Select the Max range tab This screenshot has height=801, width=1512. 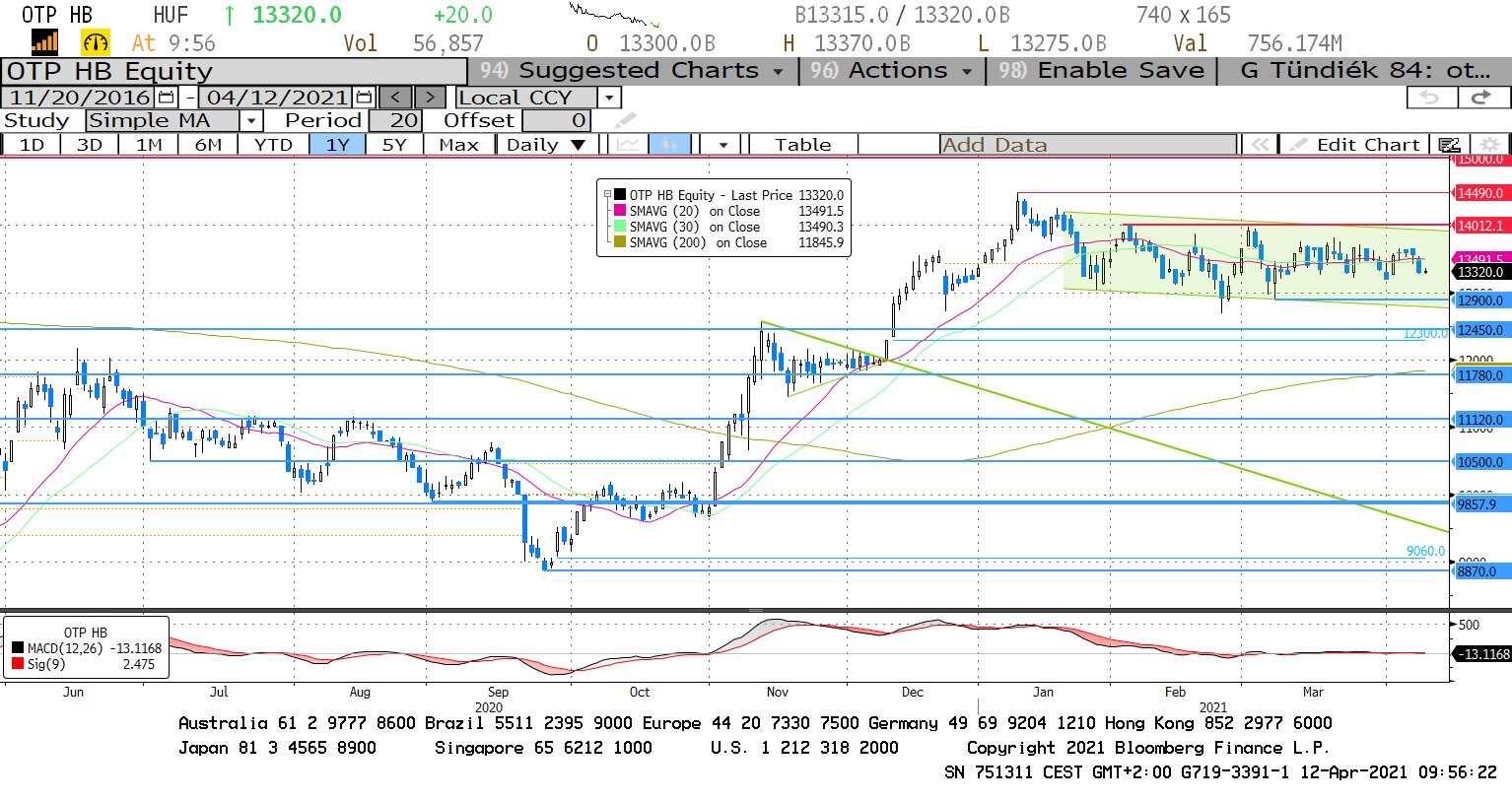[x=458, y=145]
